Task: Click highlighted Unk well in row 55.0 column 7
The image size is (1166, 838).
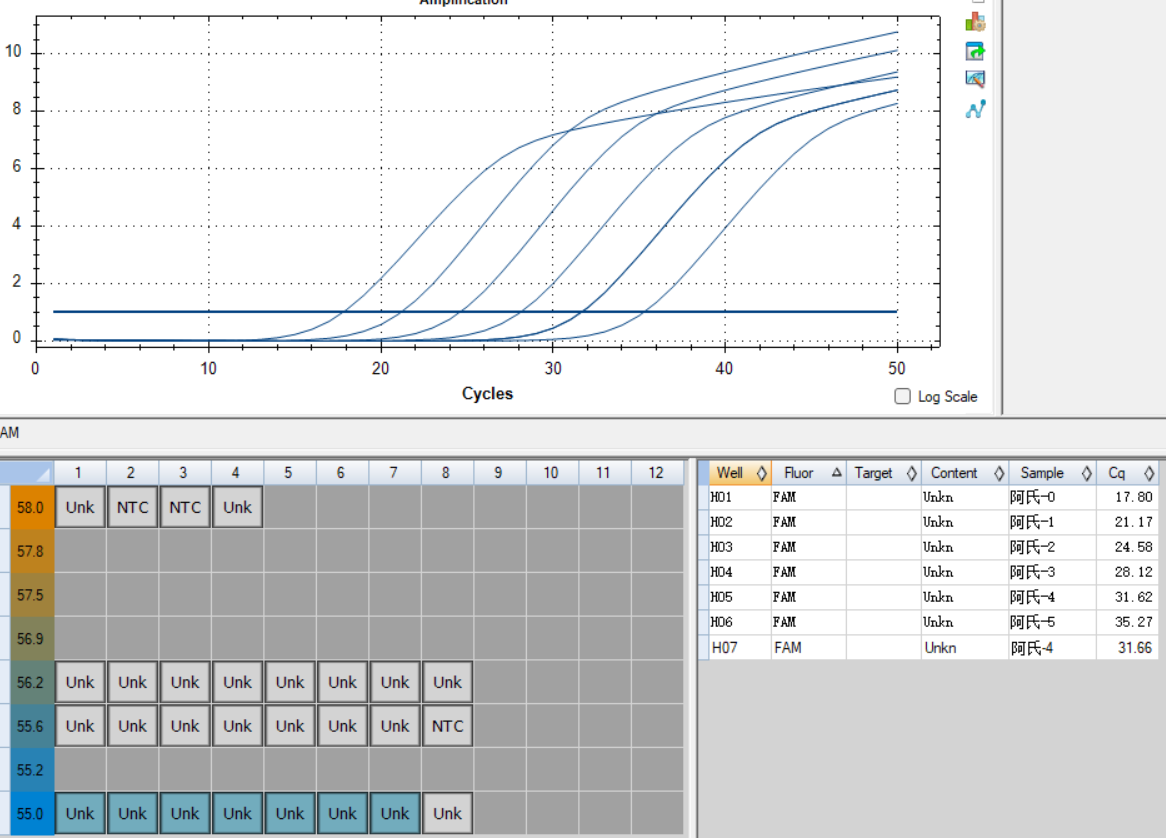Action: click(x=395, y=813)
